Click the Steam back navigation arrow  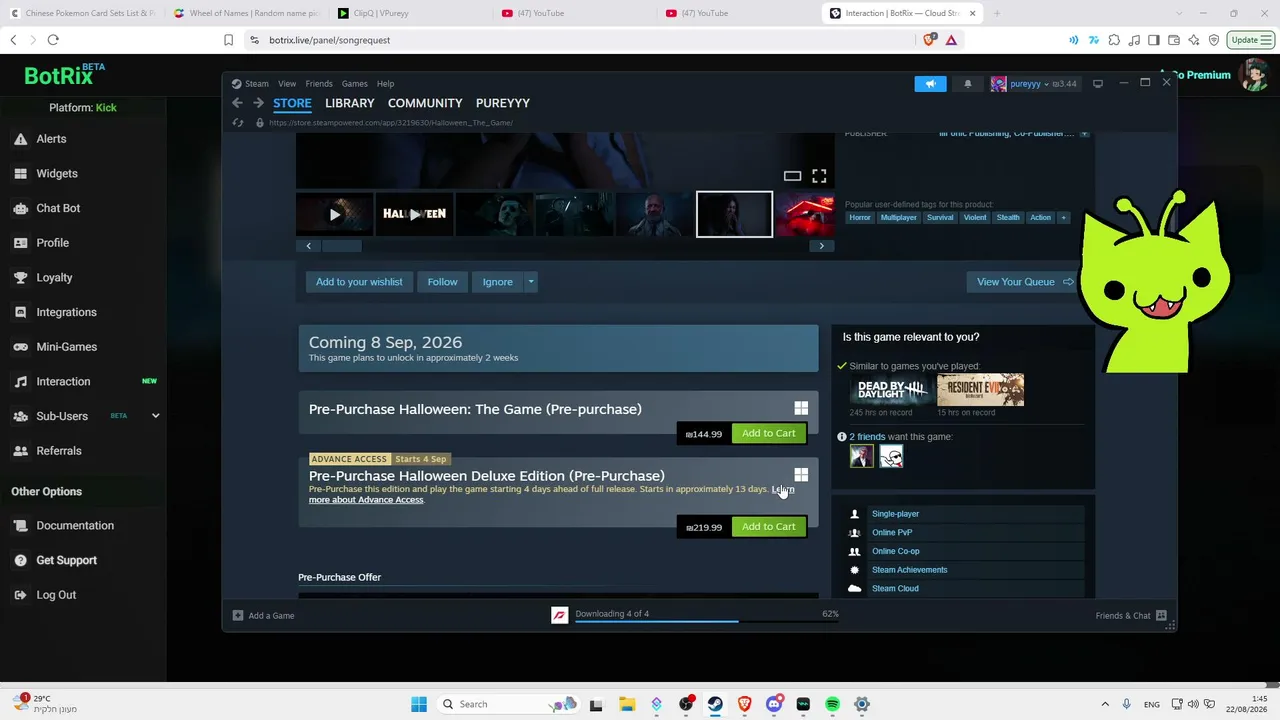[x=237, y=103]
